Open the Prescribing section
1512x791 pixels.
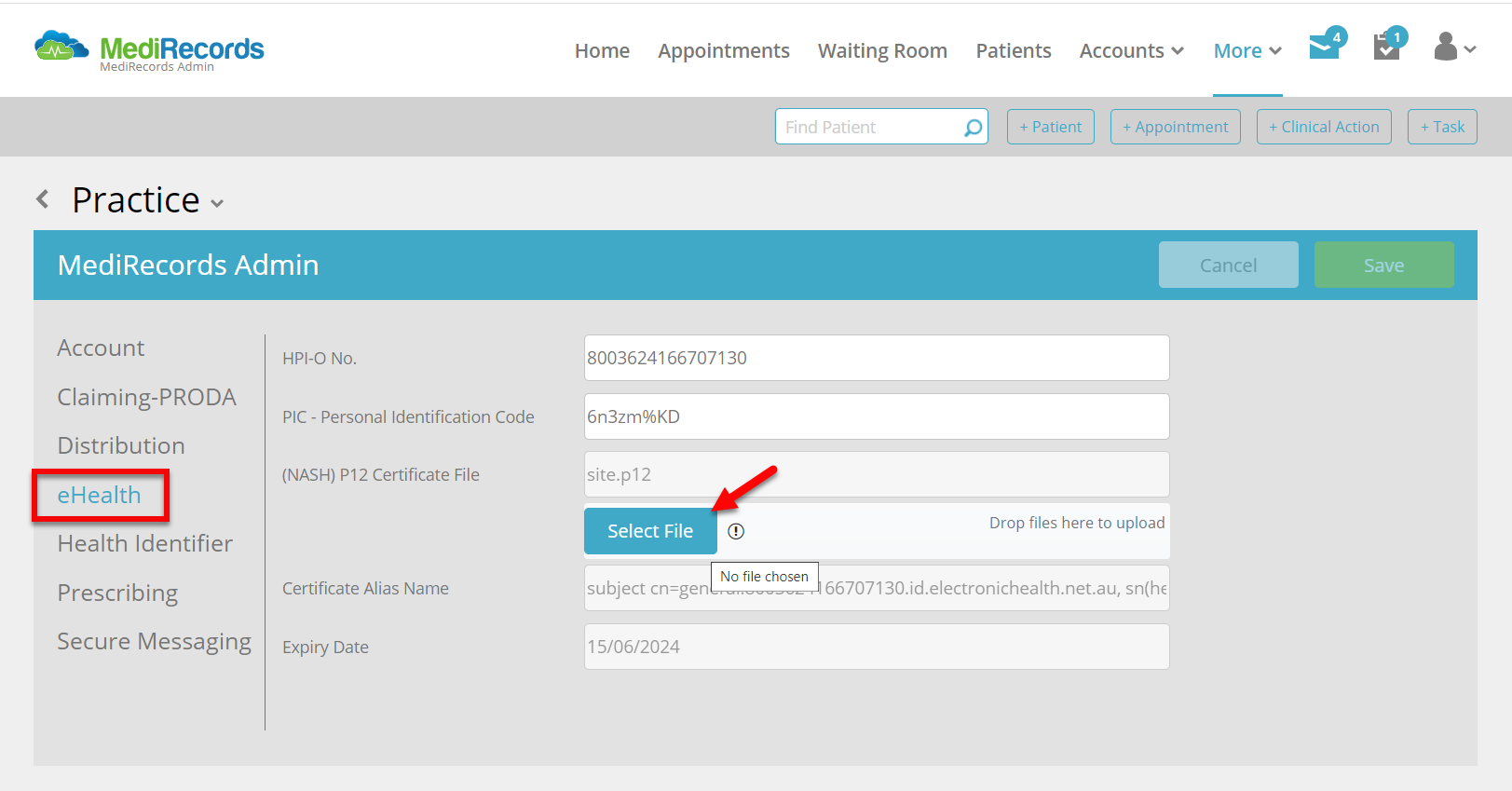pyautogui.click(x=117, y=593)
